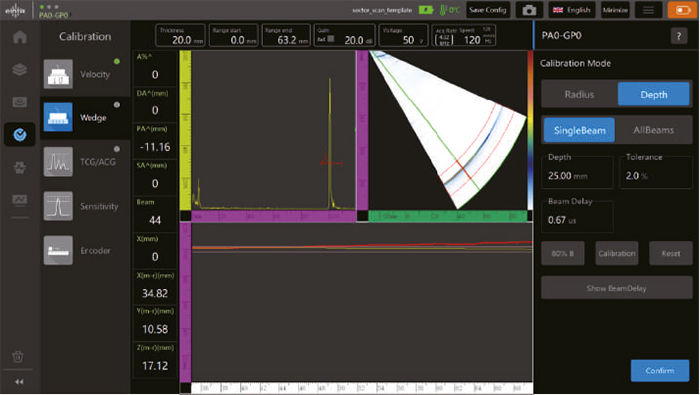Open the Wedge calibration tab
This screenshot has width=700, height=395.
pyautogui.click(x=85, y=117)
